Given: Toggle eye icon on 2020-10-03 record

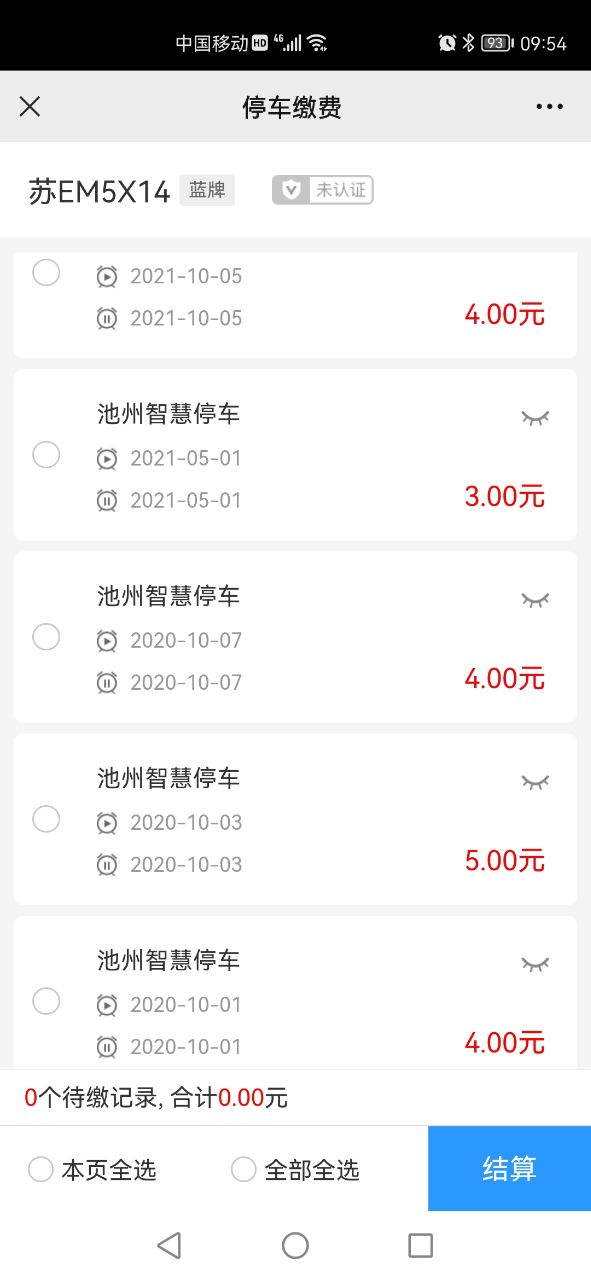Looking at the screenshot, I should (x=536, y=782).
